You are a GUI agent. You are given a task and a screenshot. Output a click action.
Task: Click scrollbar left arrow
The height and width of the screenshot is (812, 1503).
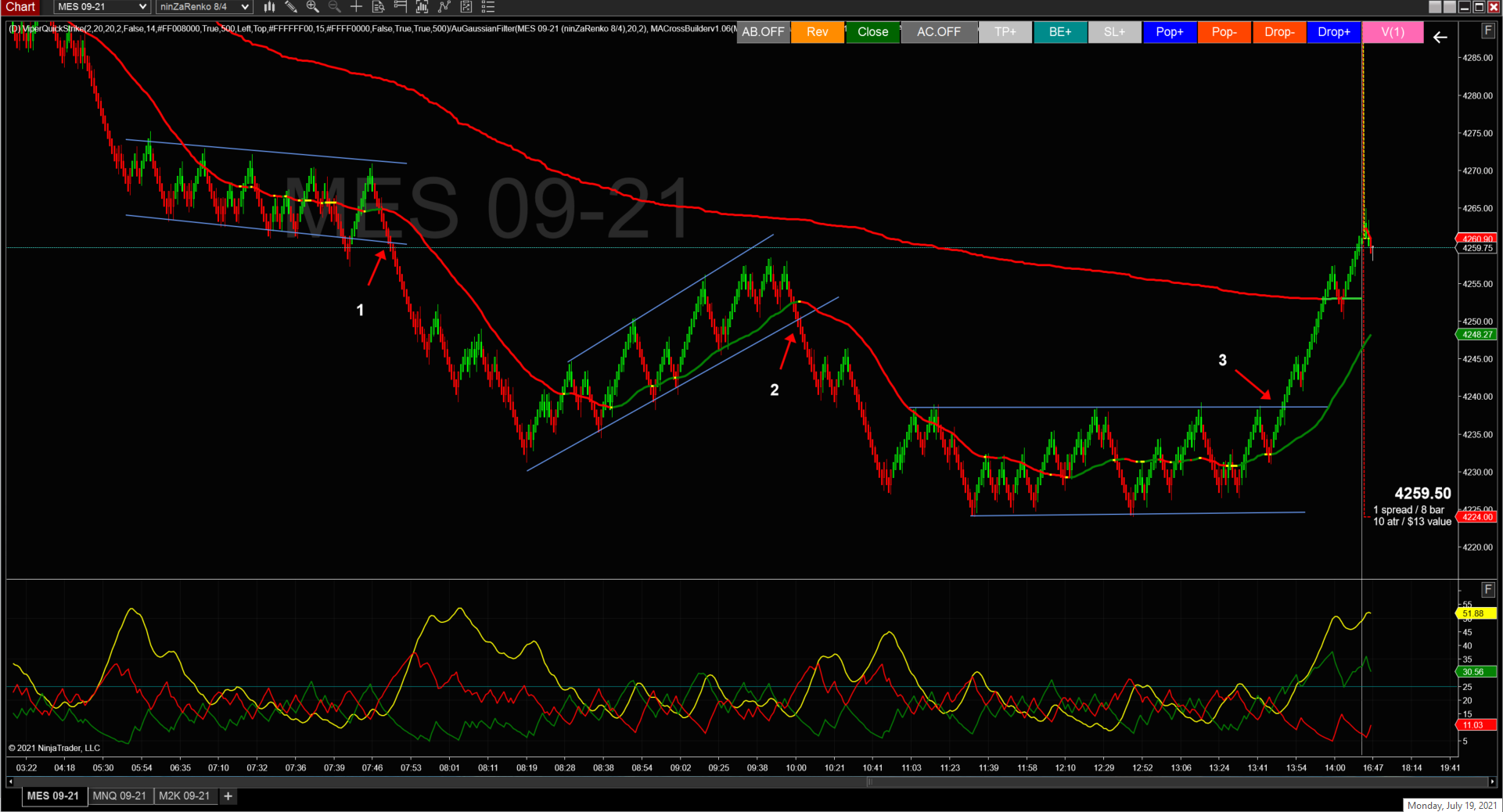(10, 781)
